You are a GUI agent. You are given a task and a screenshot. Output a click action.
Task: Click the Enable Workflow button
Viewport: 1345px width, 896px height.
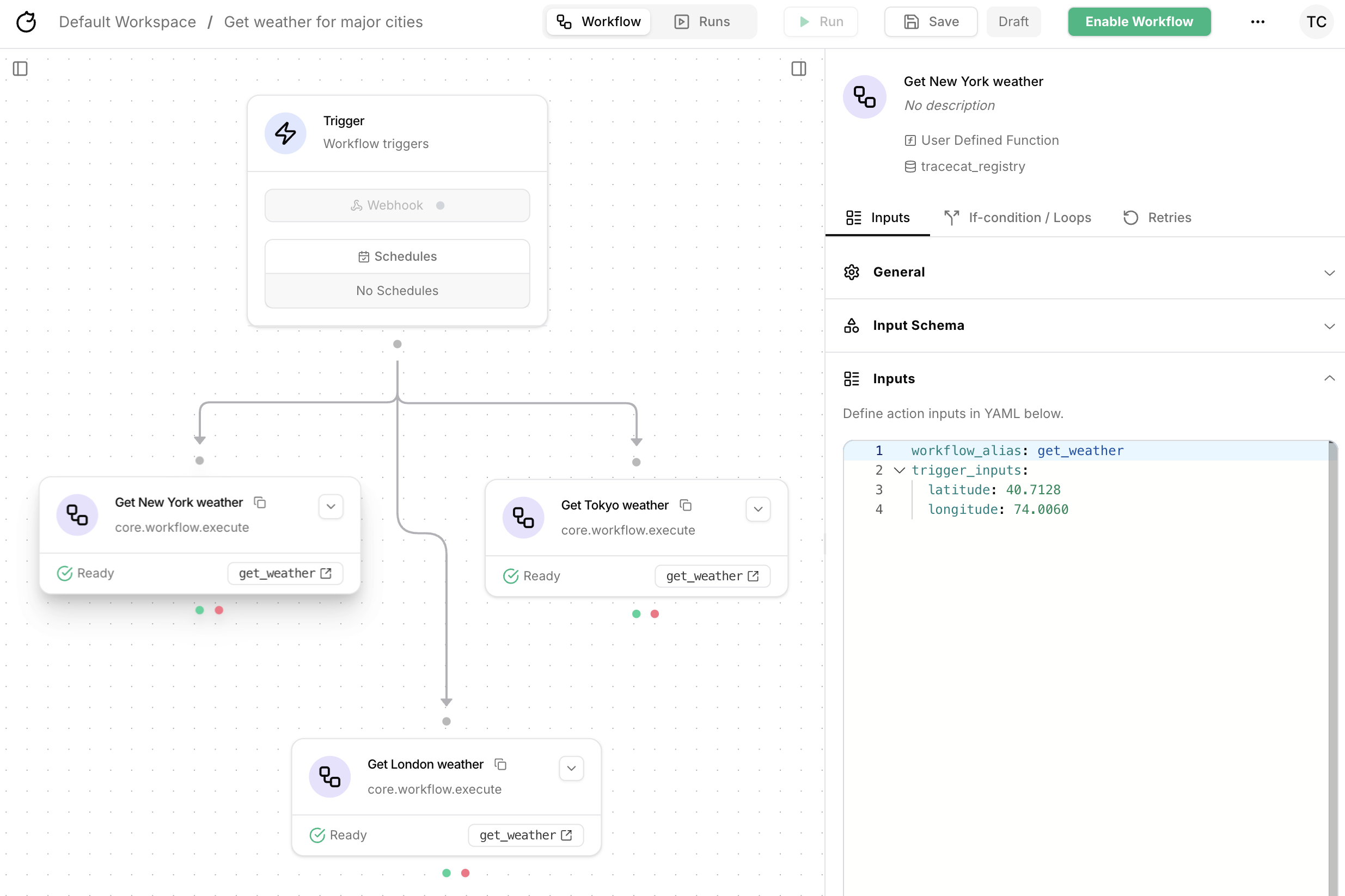[1139, 22]
